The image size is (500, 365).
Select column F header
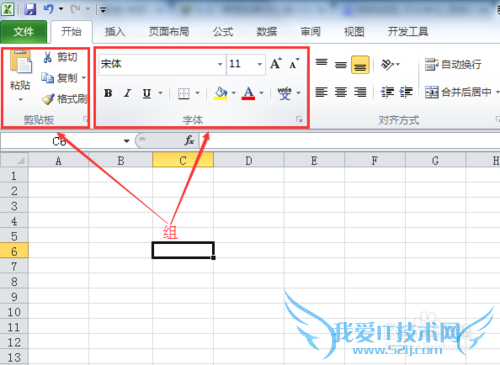(x=375, y=161)
